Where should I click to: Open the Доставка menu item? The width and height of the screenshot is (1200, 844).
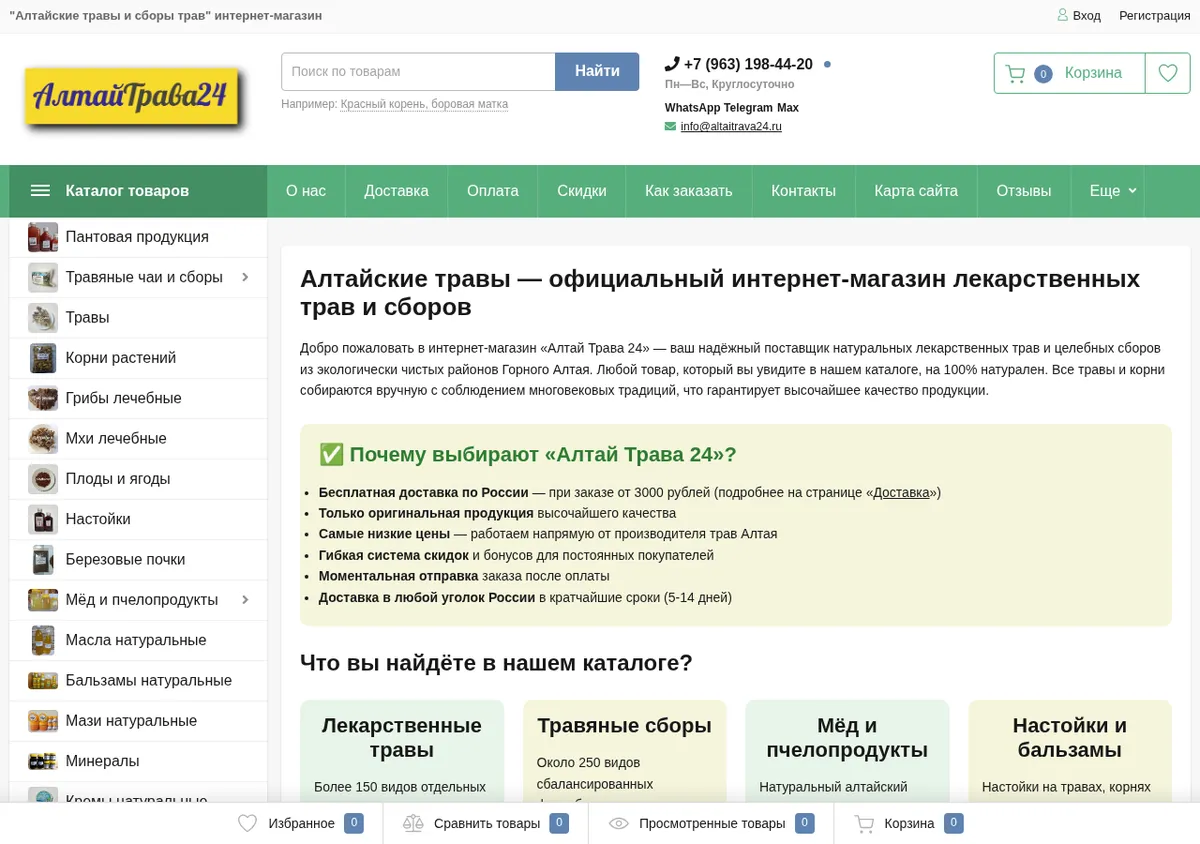coord(396,191)
